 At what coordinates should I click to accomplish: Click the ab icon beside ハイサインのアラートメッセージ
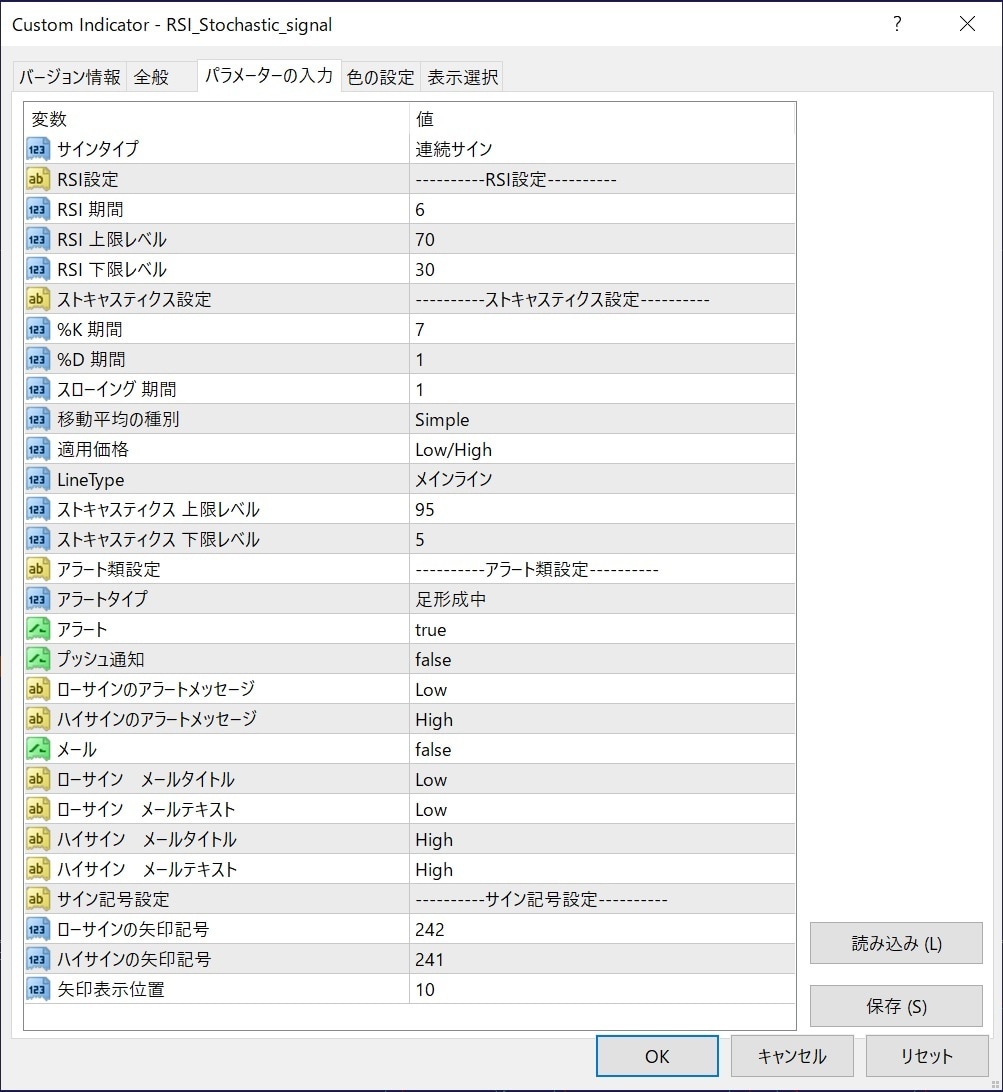38,719
